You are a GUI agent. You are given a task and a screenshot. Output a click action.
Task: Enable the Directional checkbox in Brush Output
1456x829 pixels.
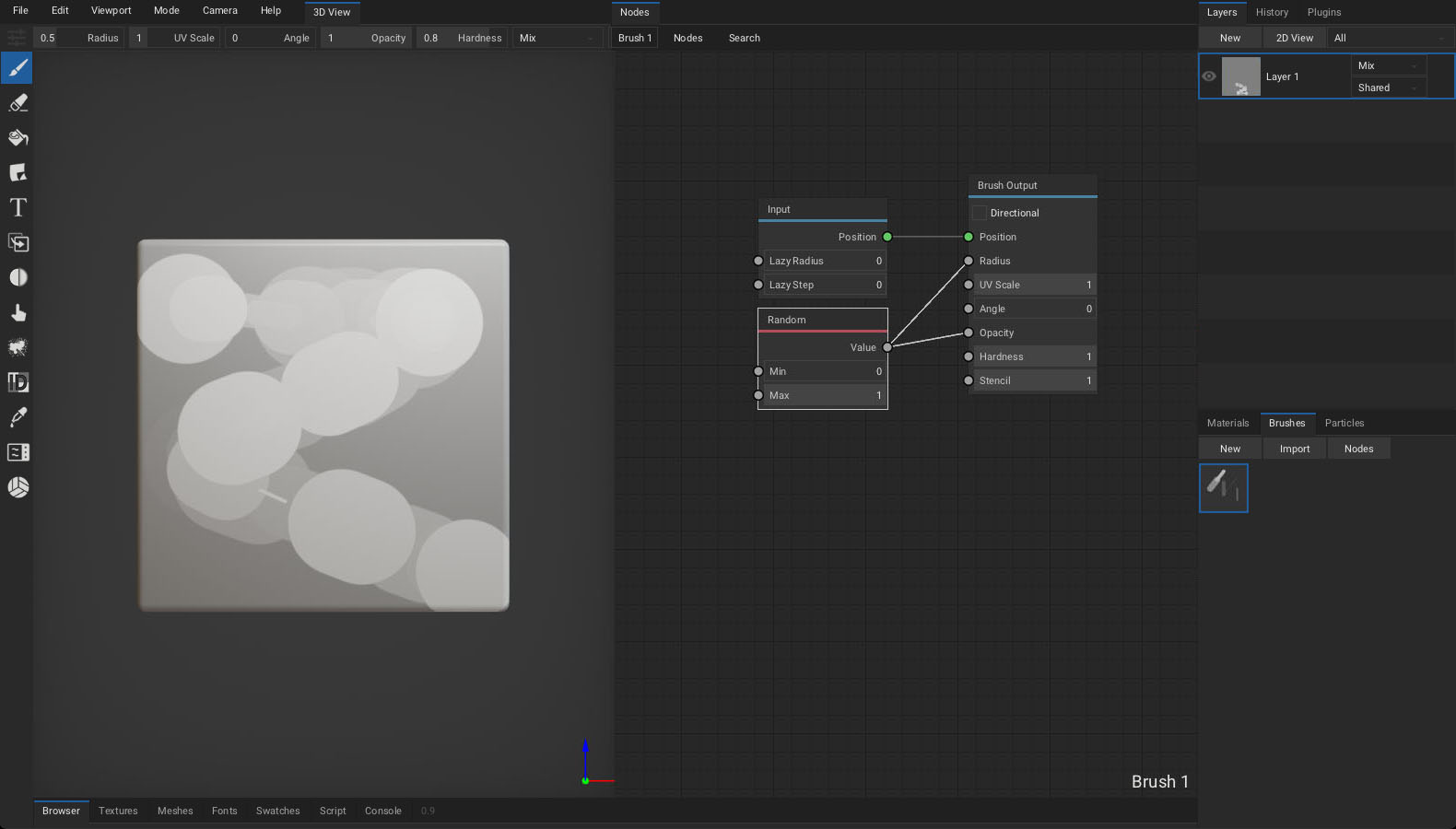coord(980,213)
